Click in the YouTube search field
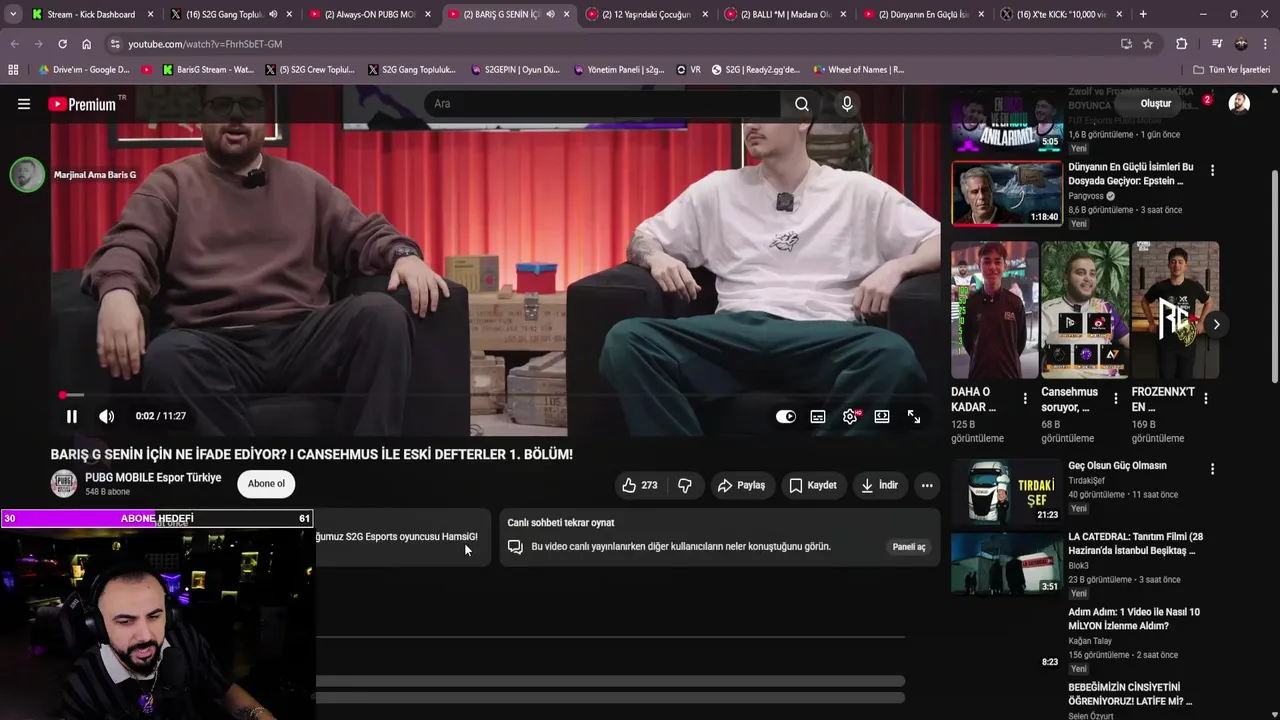The width and height of the screenshot is (1280, 720). point(602,104)
